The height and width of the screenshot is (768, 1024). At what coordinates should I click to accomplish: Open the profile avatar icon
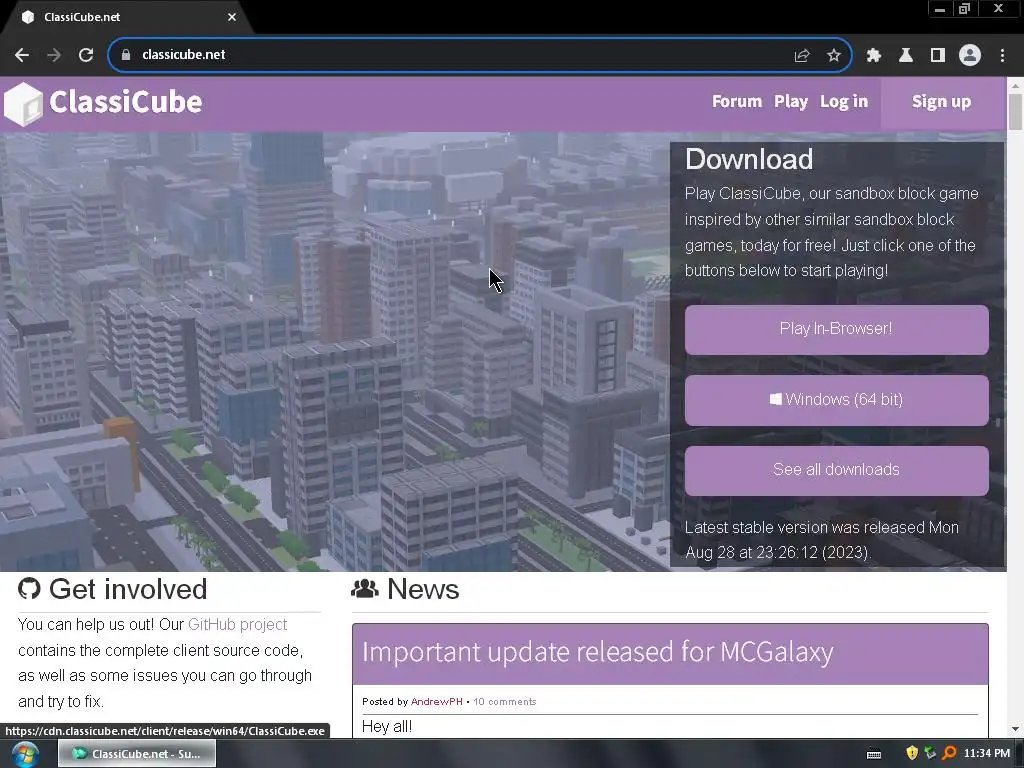point(970,56)
